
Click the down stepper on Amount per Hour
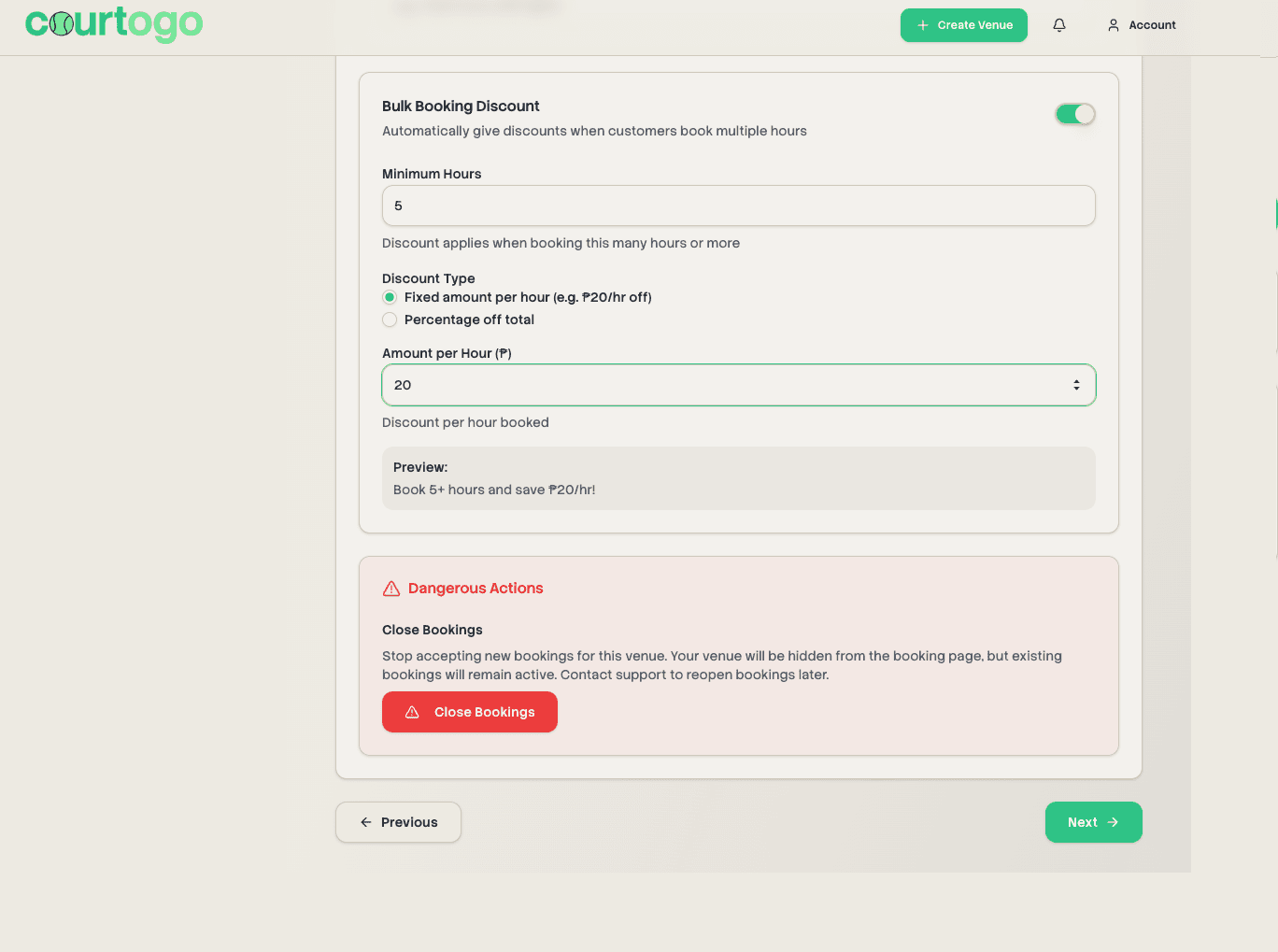point(1077,390)
